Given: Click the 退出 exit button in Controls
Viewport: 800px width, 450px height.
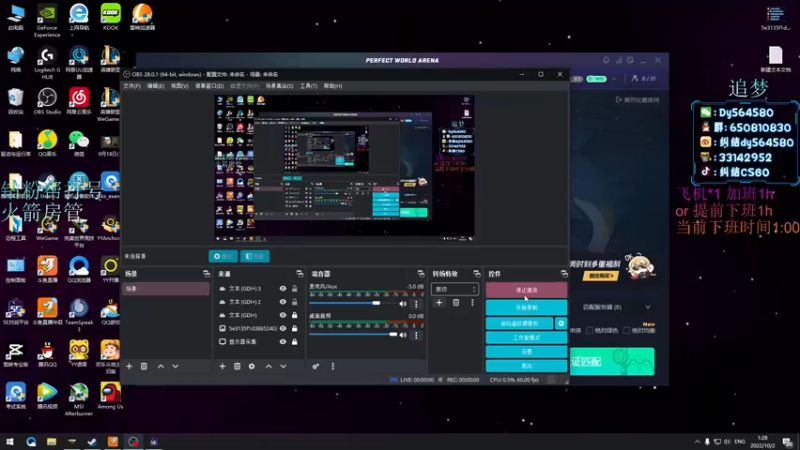Looking at the screenshot, I should [526, 366].
